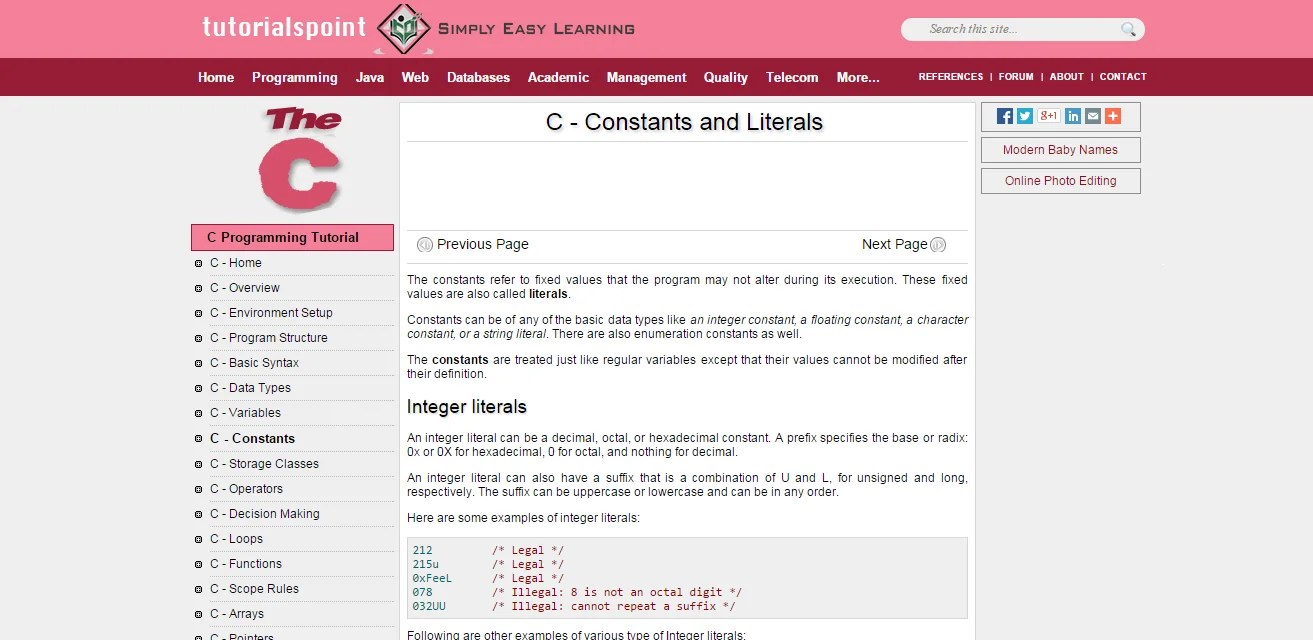
Task: Click the Previous Page arrow icon
Action: click(425, 244)
